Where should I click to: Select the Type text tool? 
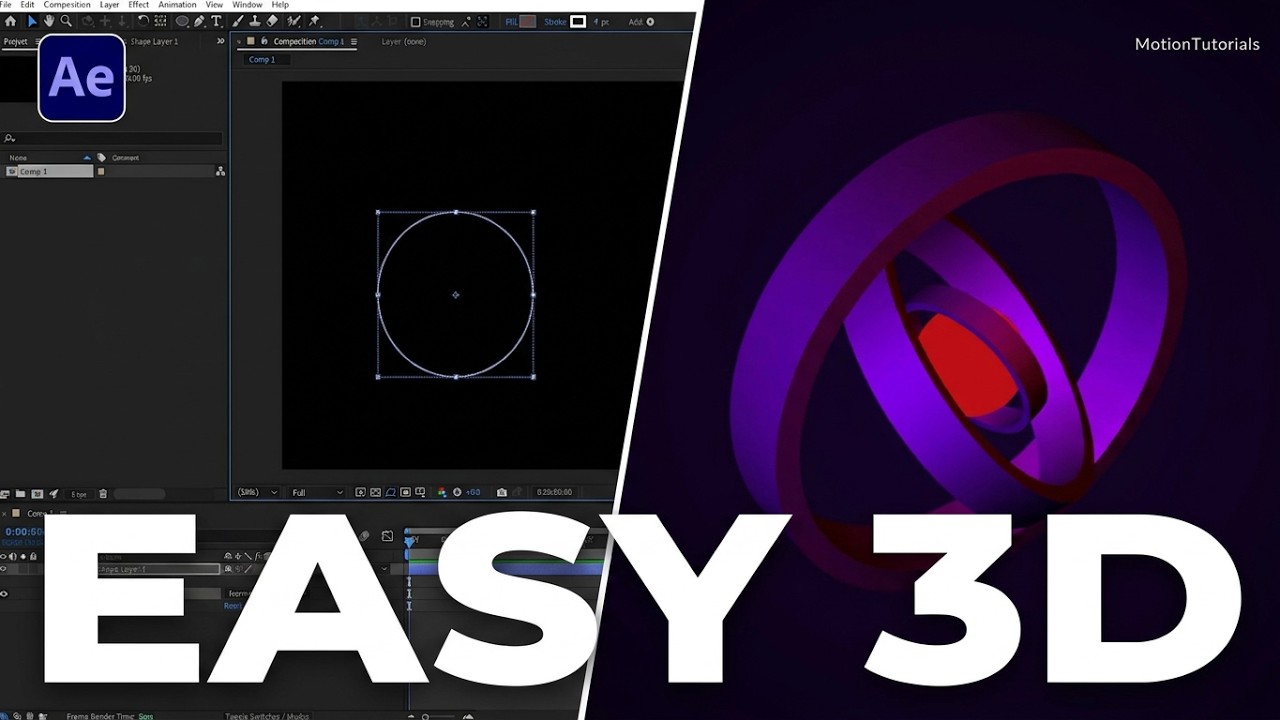(x=216, y=21)
